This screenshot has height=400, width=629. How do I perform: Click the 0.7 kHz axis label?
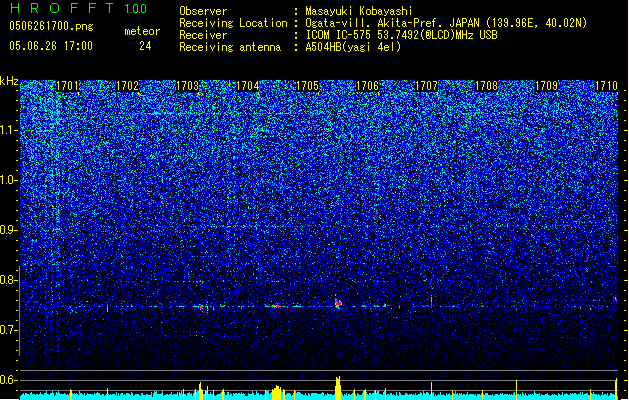point(9,330)
